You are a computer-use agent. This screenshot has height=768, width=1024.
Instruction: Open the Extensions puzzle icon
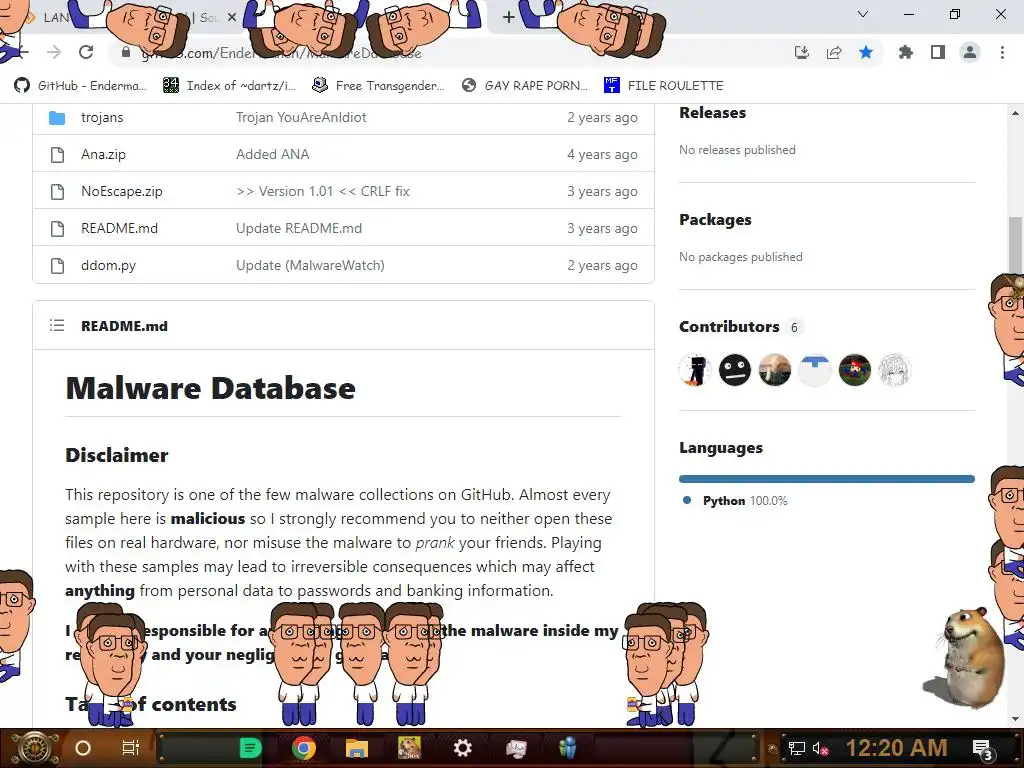(x=905, y=52)
